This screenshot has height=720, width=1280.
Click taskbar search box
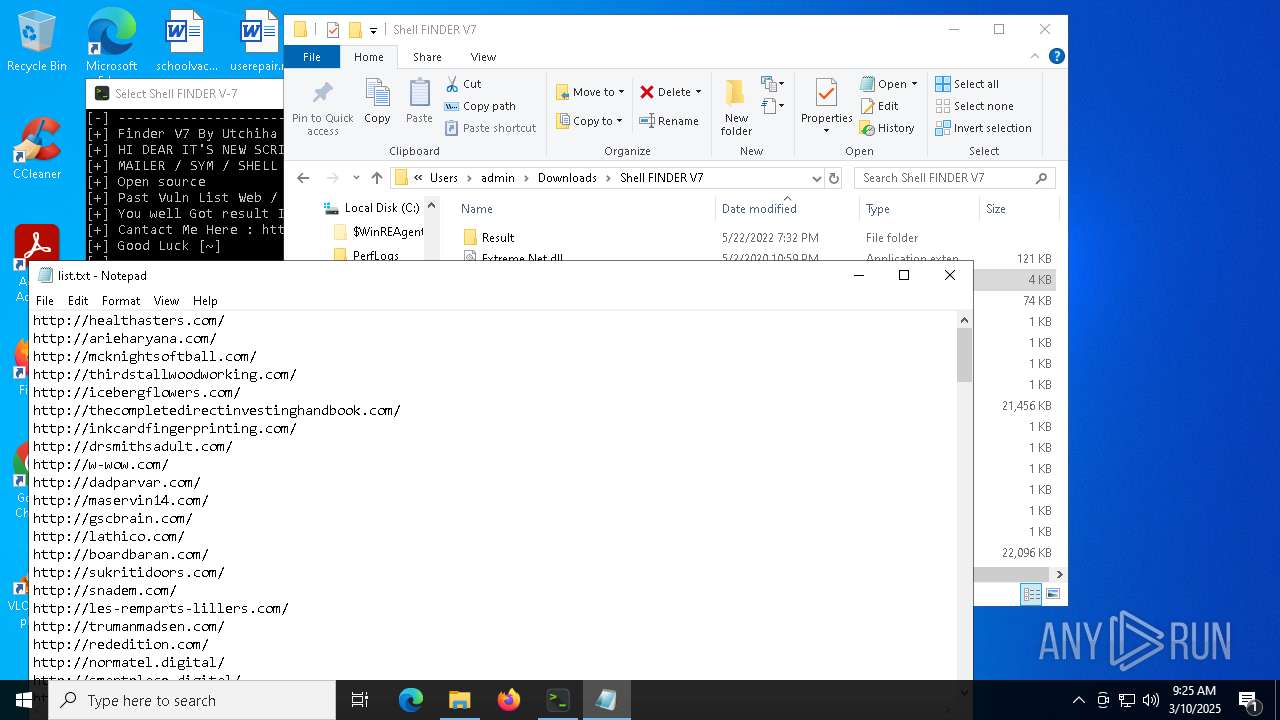(x=192, y=700)
